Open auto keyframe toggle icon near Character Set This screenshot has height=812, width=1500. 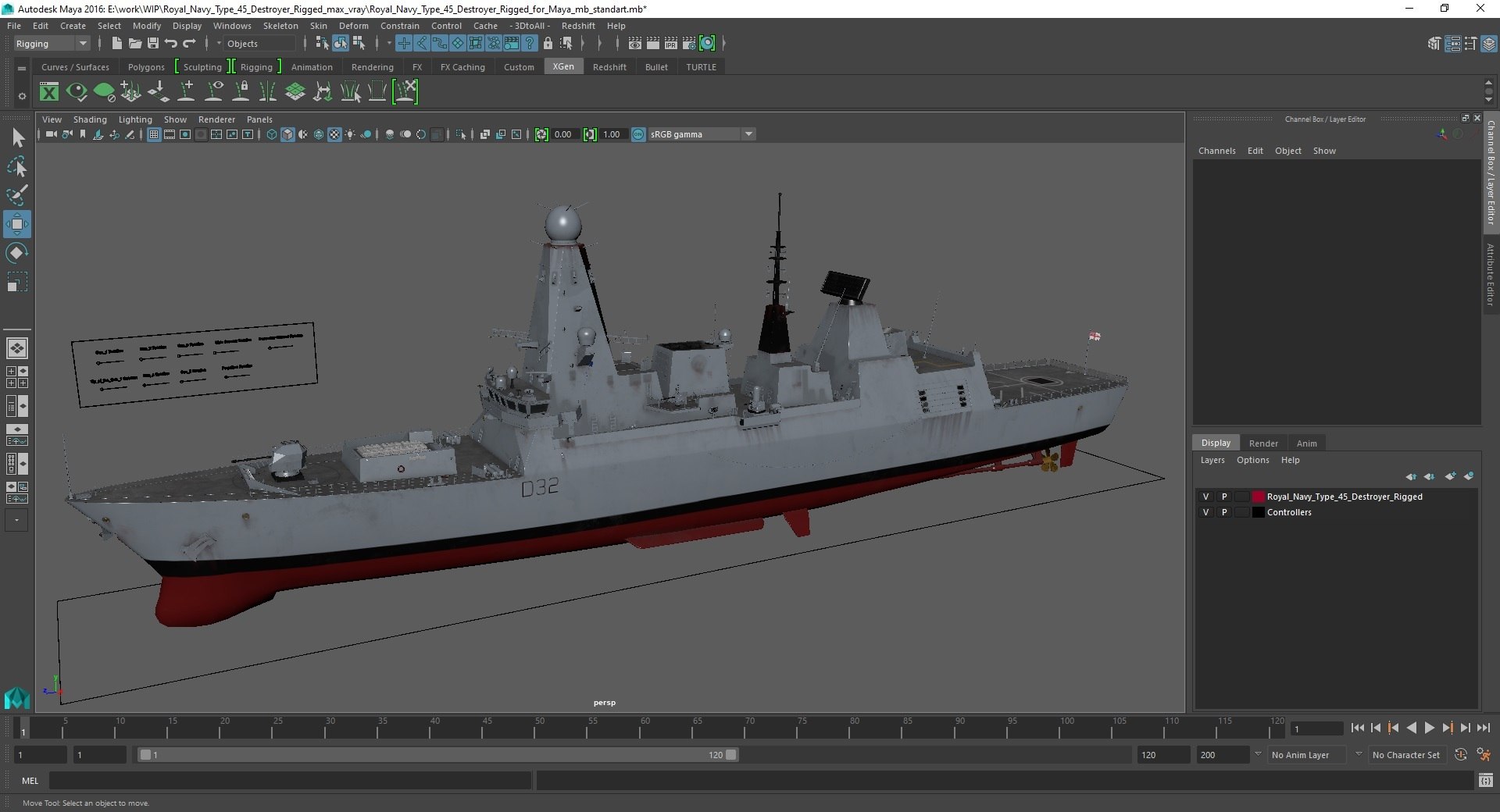1461,755
